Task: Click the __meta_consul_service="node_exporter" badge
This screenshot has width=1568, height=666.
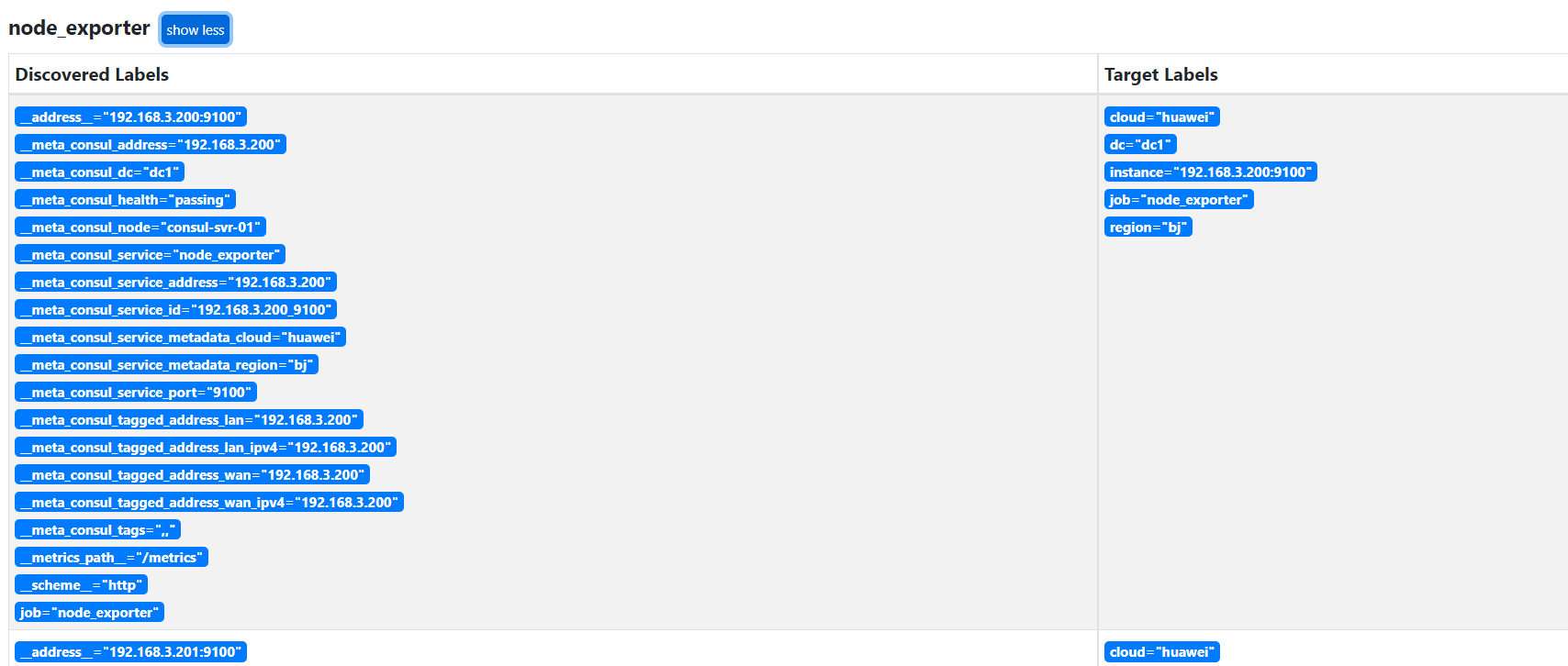Action: click(x=150, y=255)
